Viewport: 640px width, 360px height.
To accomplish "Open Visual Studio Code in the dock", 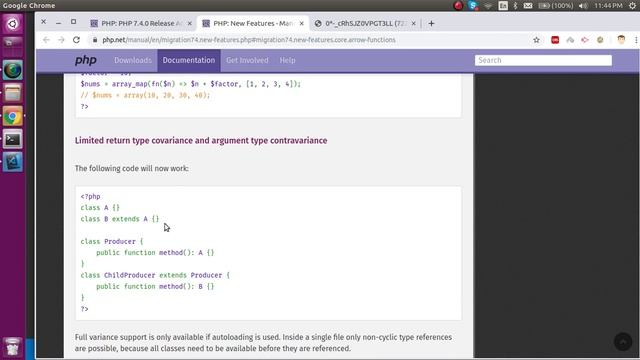I will 13,162.
